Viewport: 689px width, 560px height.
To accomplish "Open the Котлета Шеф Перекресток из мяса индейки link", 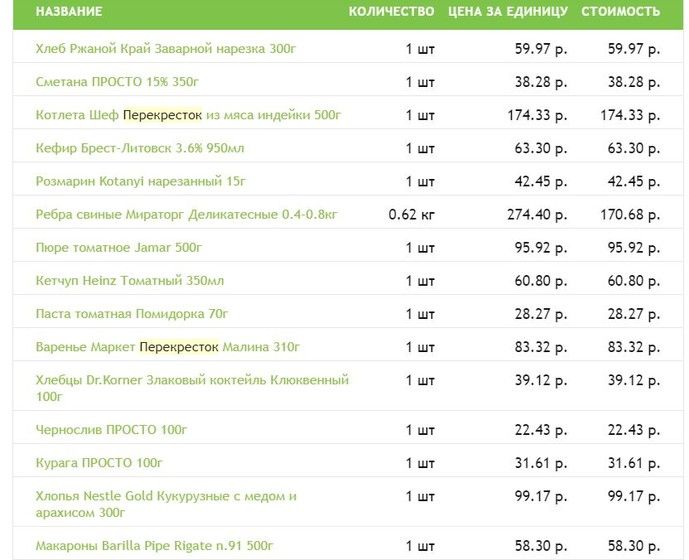I will tap(188, 115).
